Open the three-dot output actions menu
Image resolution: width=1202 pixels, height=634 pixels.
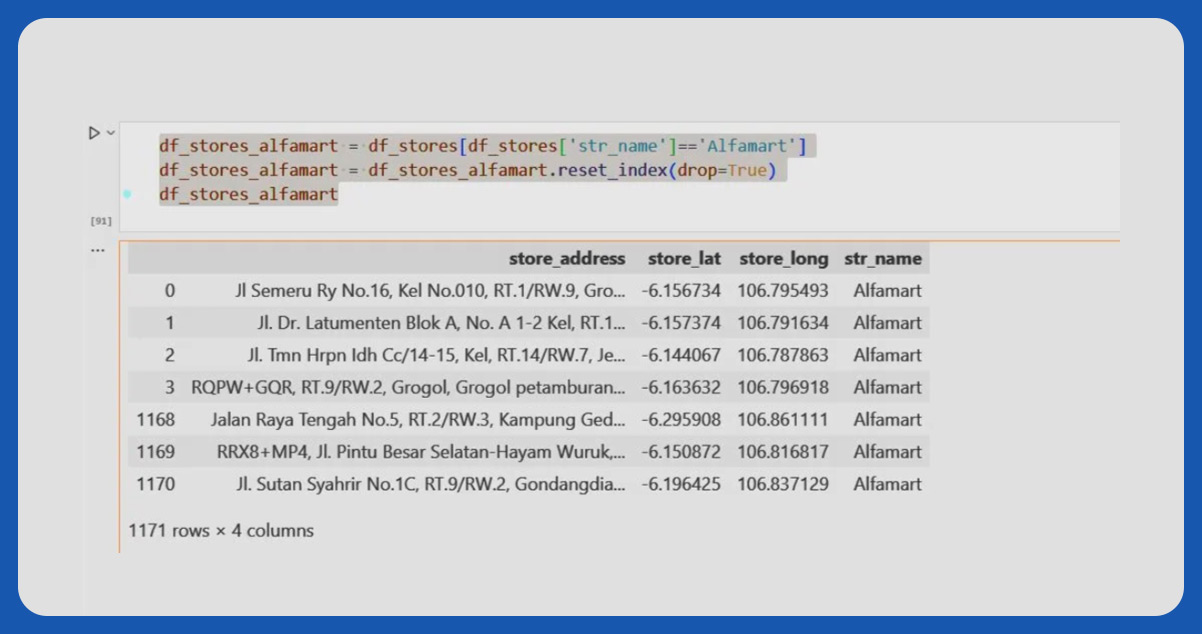point(98,250)
